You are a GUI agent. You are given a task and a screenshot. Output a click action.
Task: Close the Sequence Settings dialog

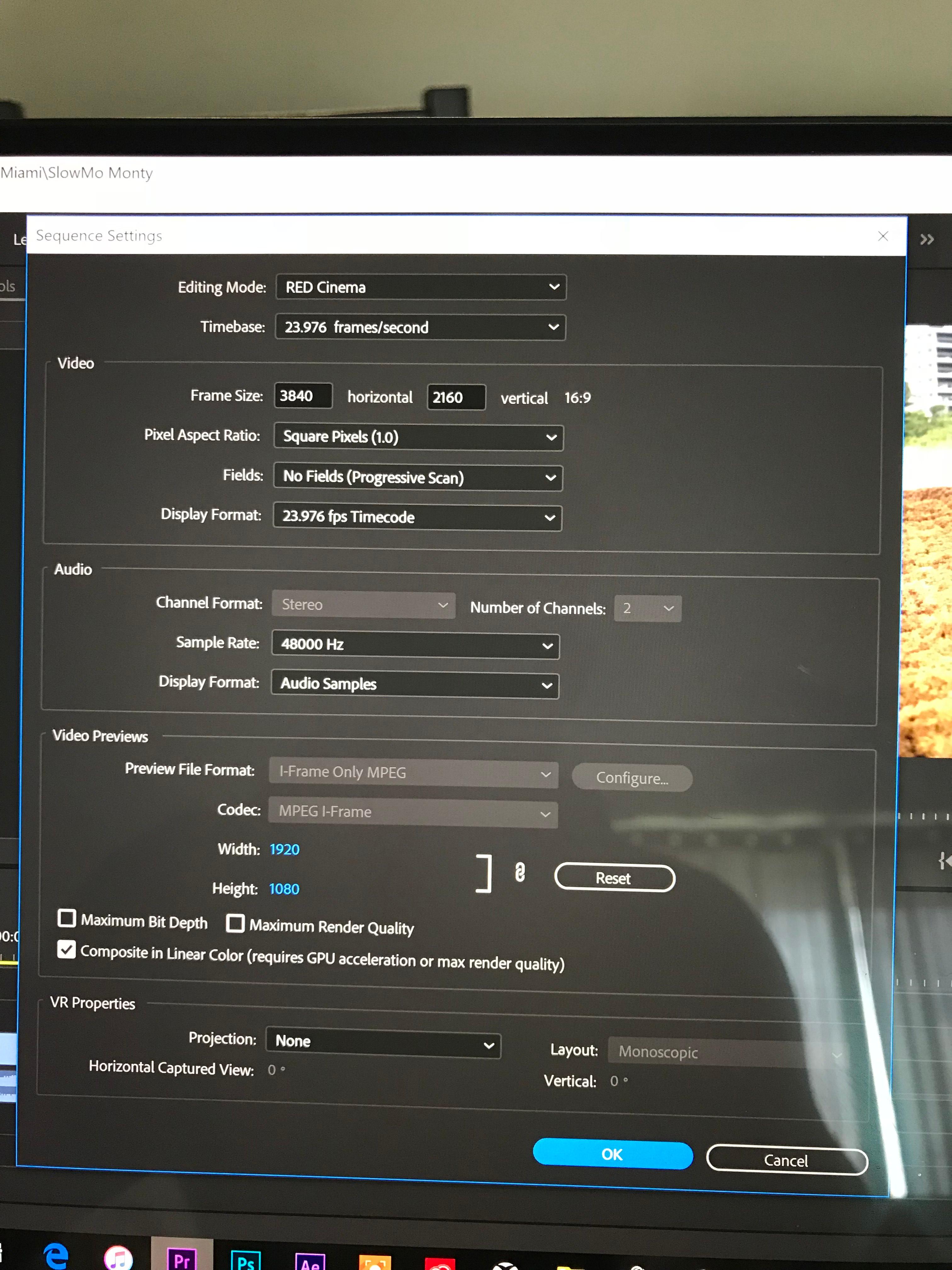tap(883, 236)
